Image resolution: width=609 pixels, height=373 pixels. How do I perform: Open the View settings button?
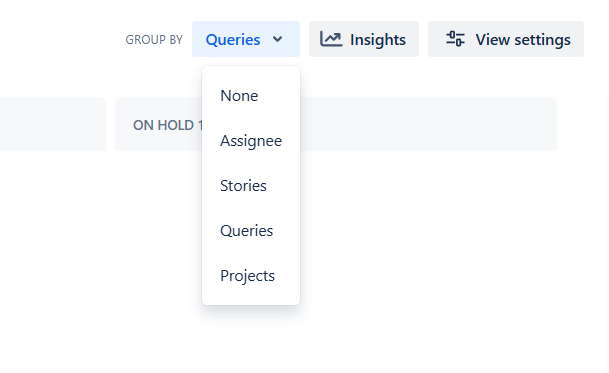(x=506, y=39)
